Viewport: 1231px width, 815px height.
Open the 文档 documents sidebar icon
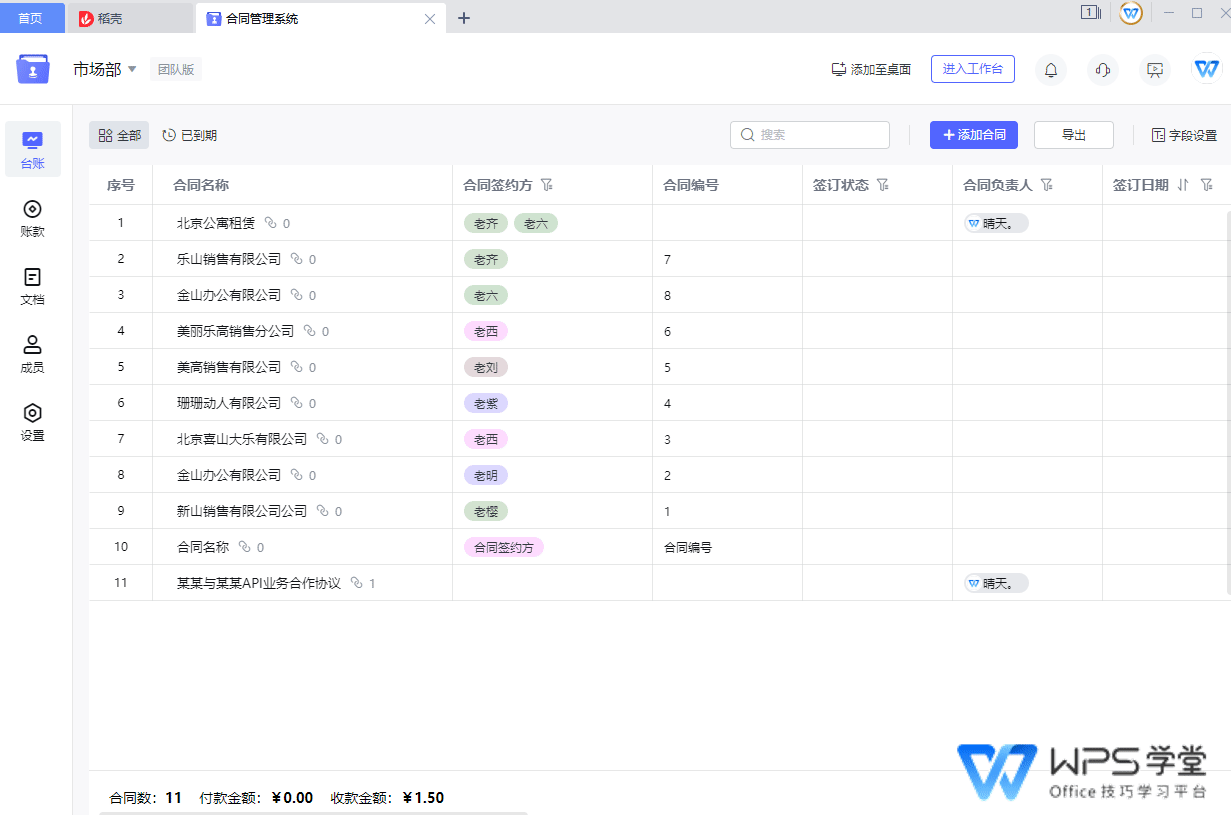33,286
